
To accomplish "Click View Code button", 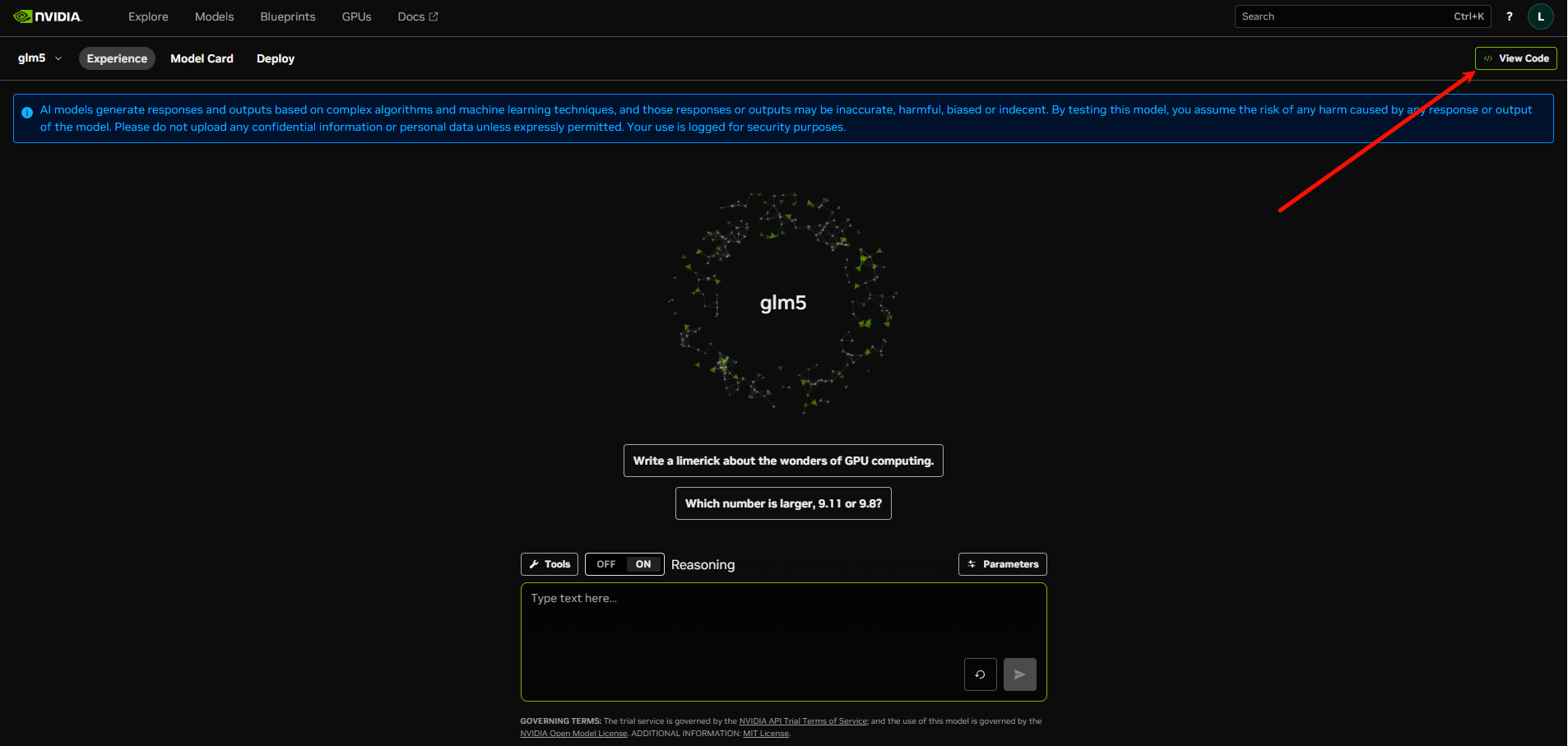I will pos(1515,58).
